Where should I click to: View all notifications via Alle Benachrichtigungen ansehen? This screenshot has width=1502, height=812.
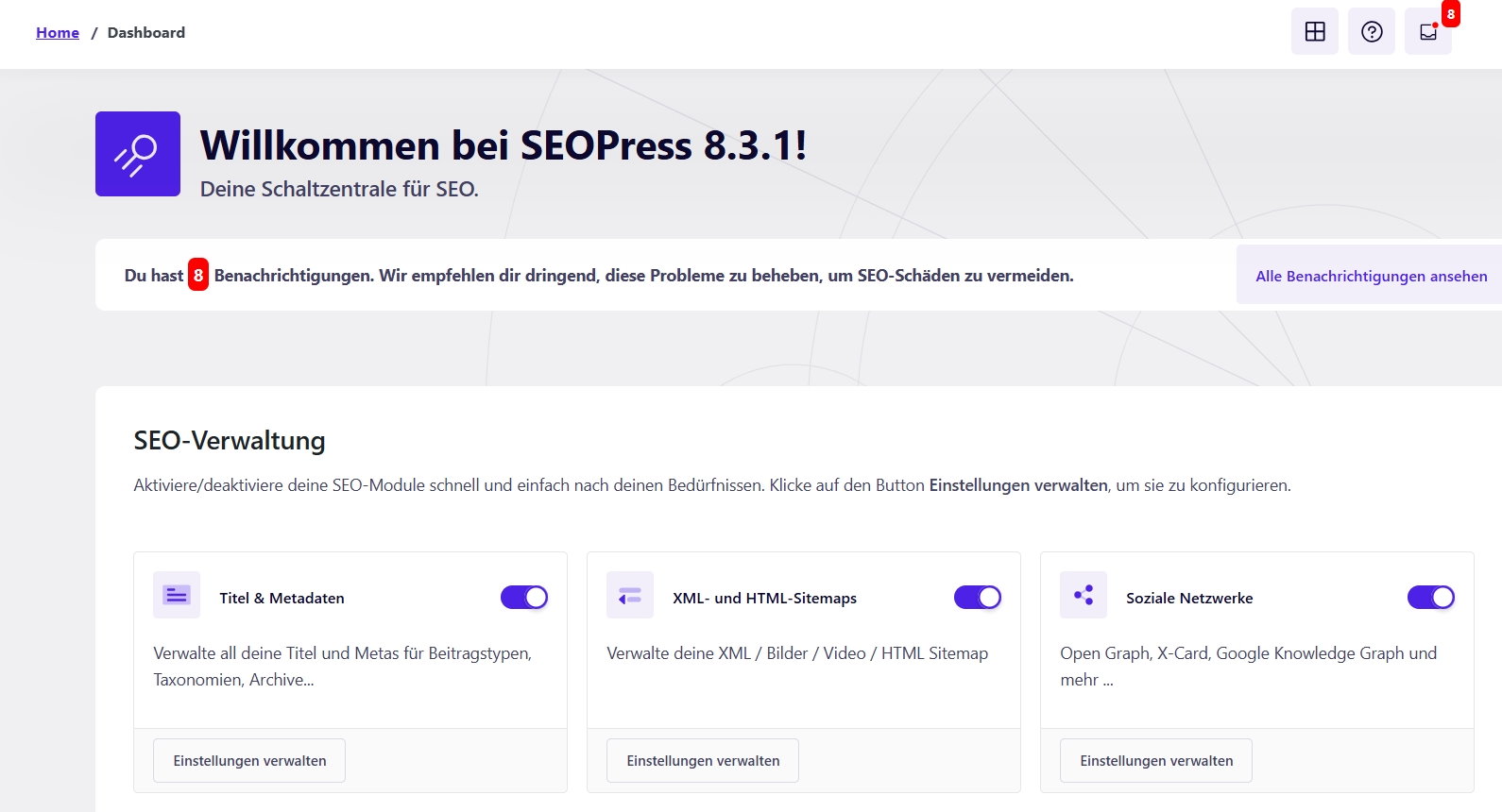1371,276
